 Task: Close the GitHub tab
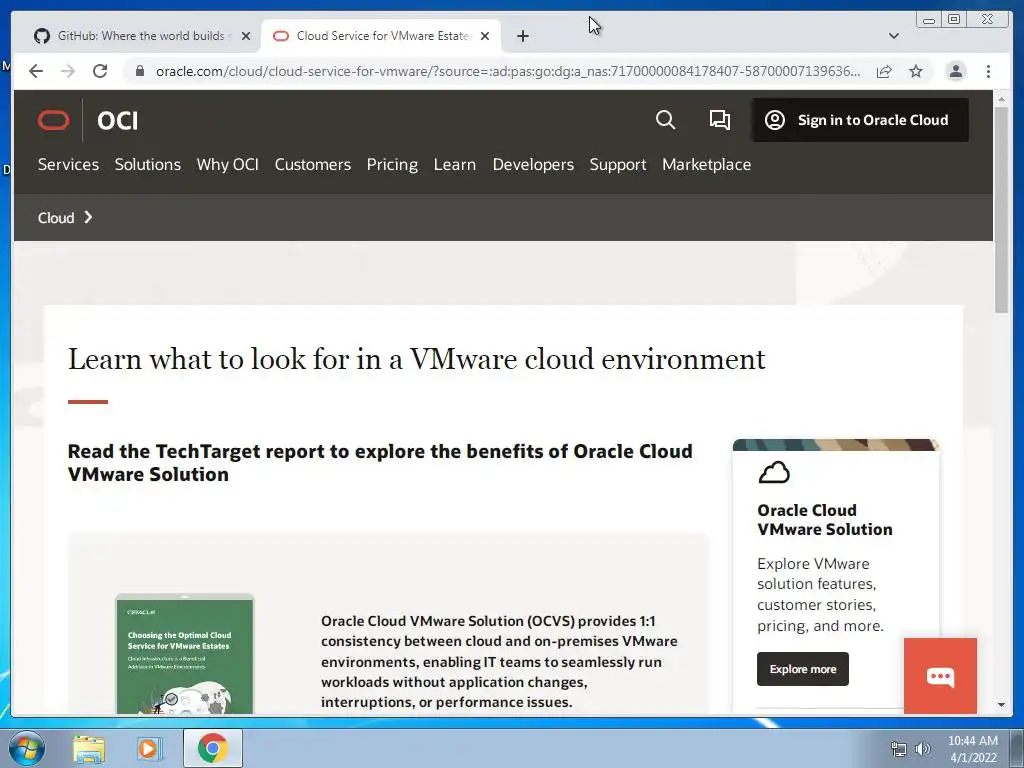coord(246,37)
